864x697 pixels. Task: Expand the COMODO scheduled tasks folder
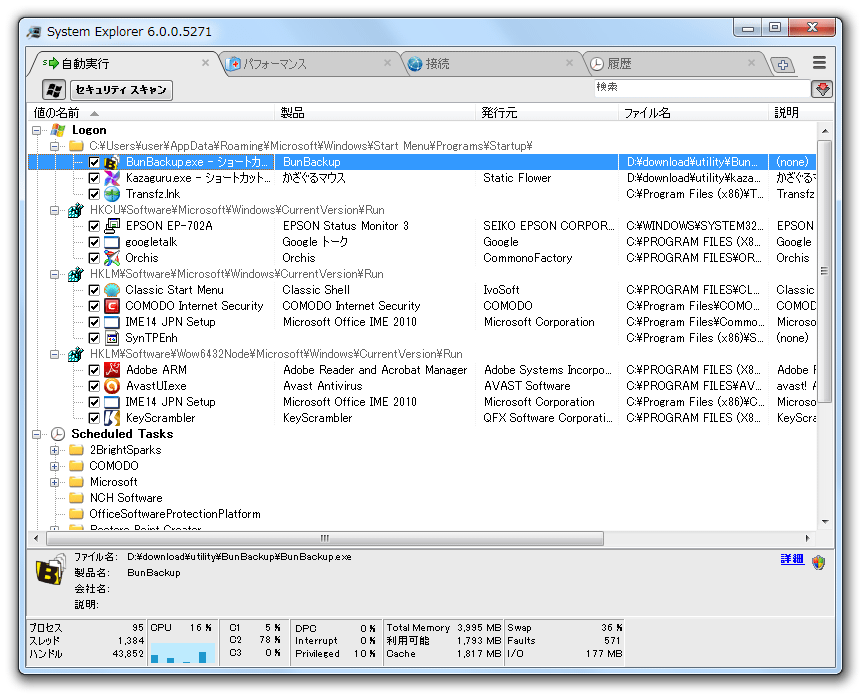click(x=55, y=466)
